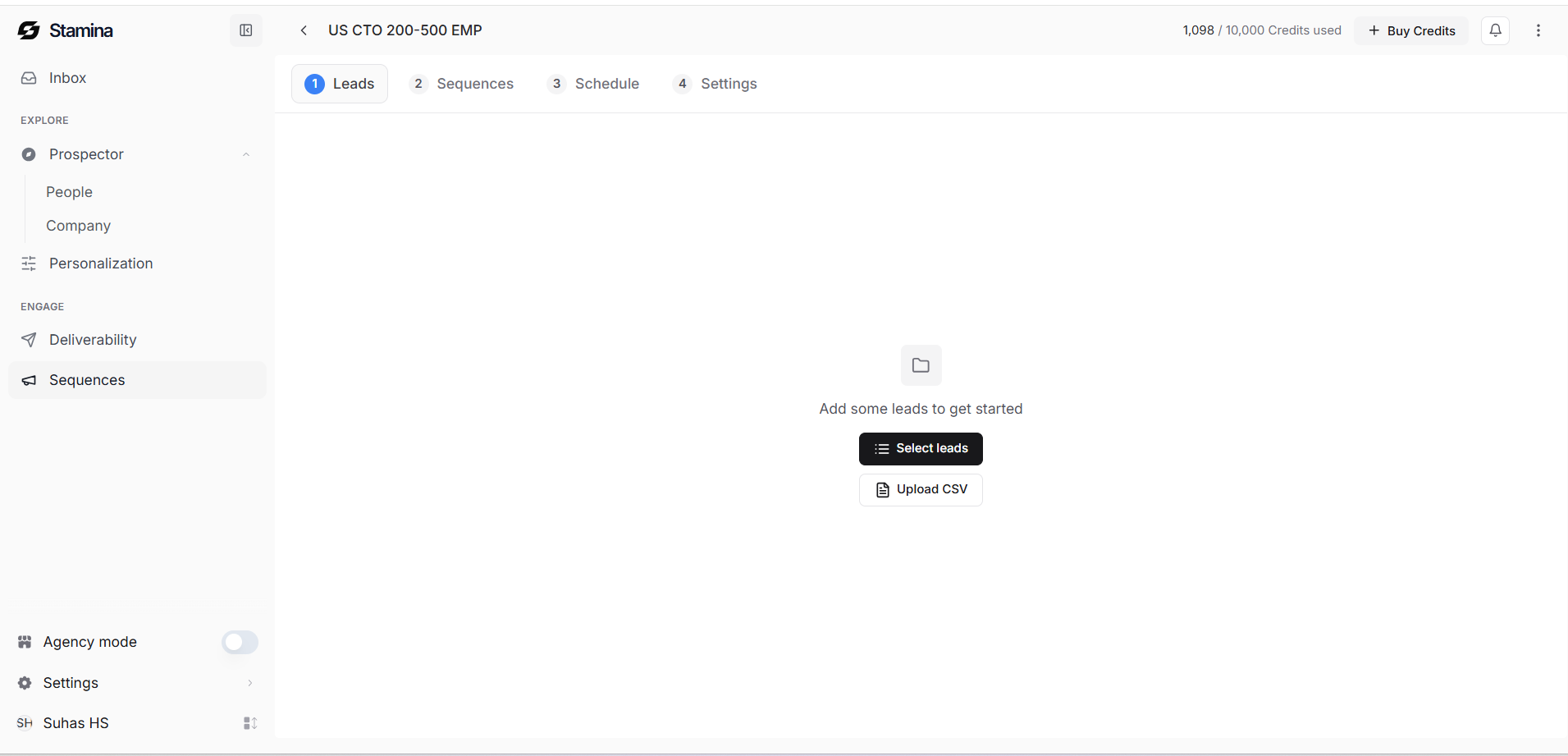Click the SH user avatar
The height and width of the screenshot is (756, 1568).
(25, 723)
